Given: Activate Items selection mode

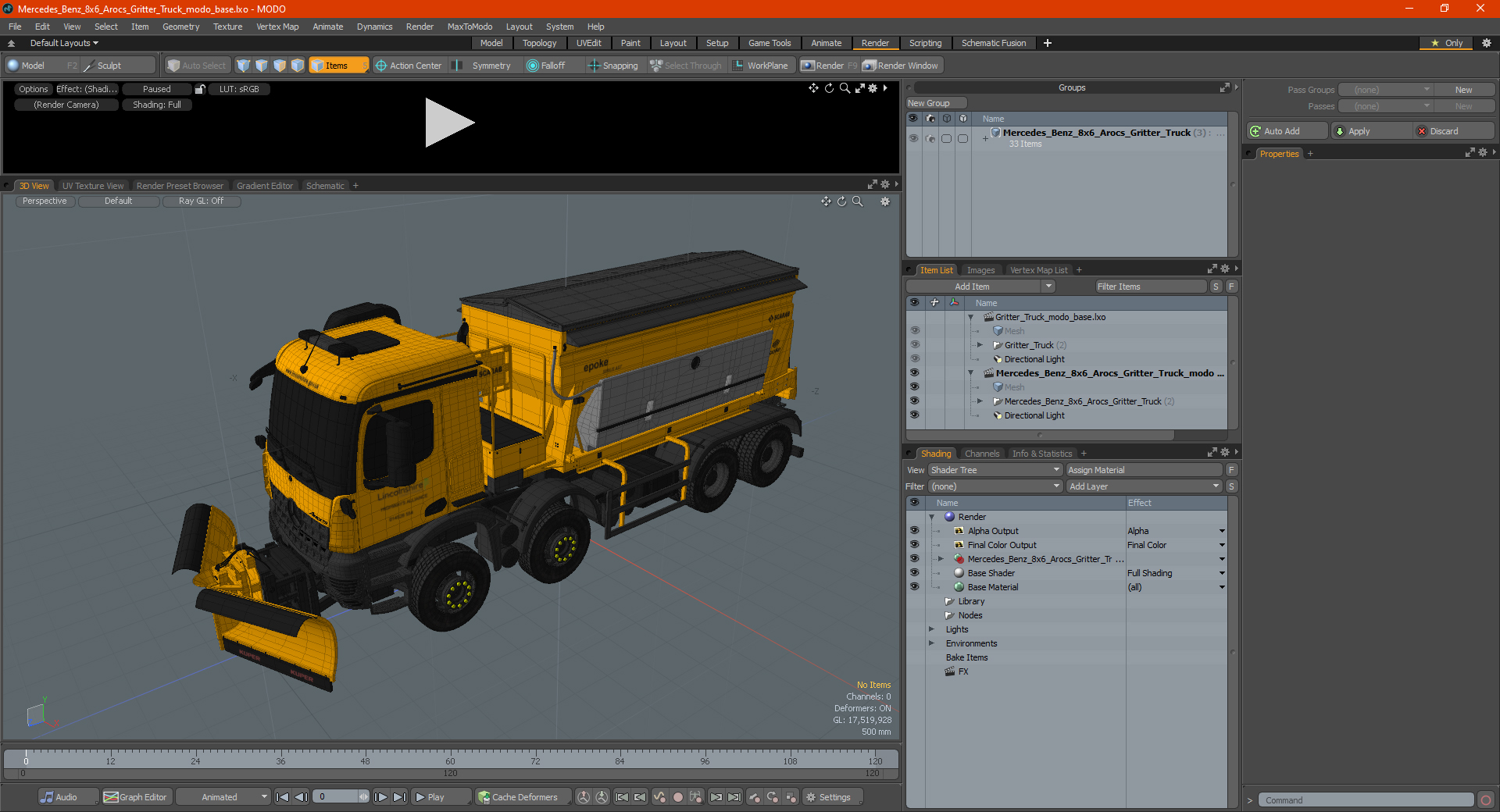Looking at the screenshot, I should (x=338, y=66).
